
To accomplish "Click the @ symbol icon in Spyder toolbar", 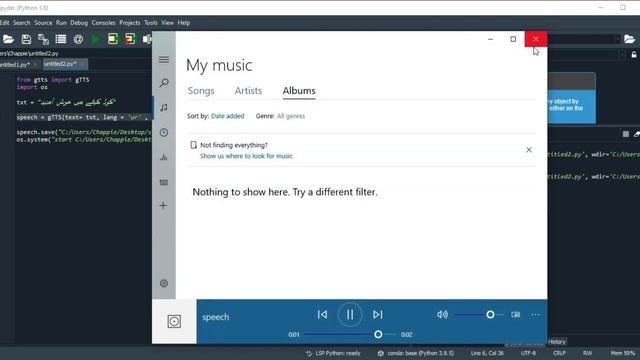I will (x=78, y=39).
